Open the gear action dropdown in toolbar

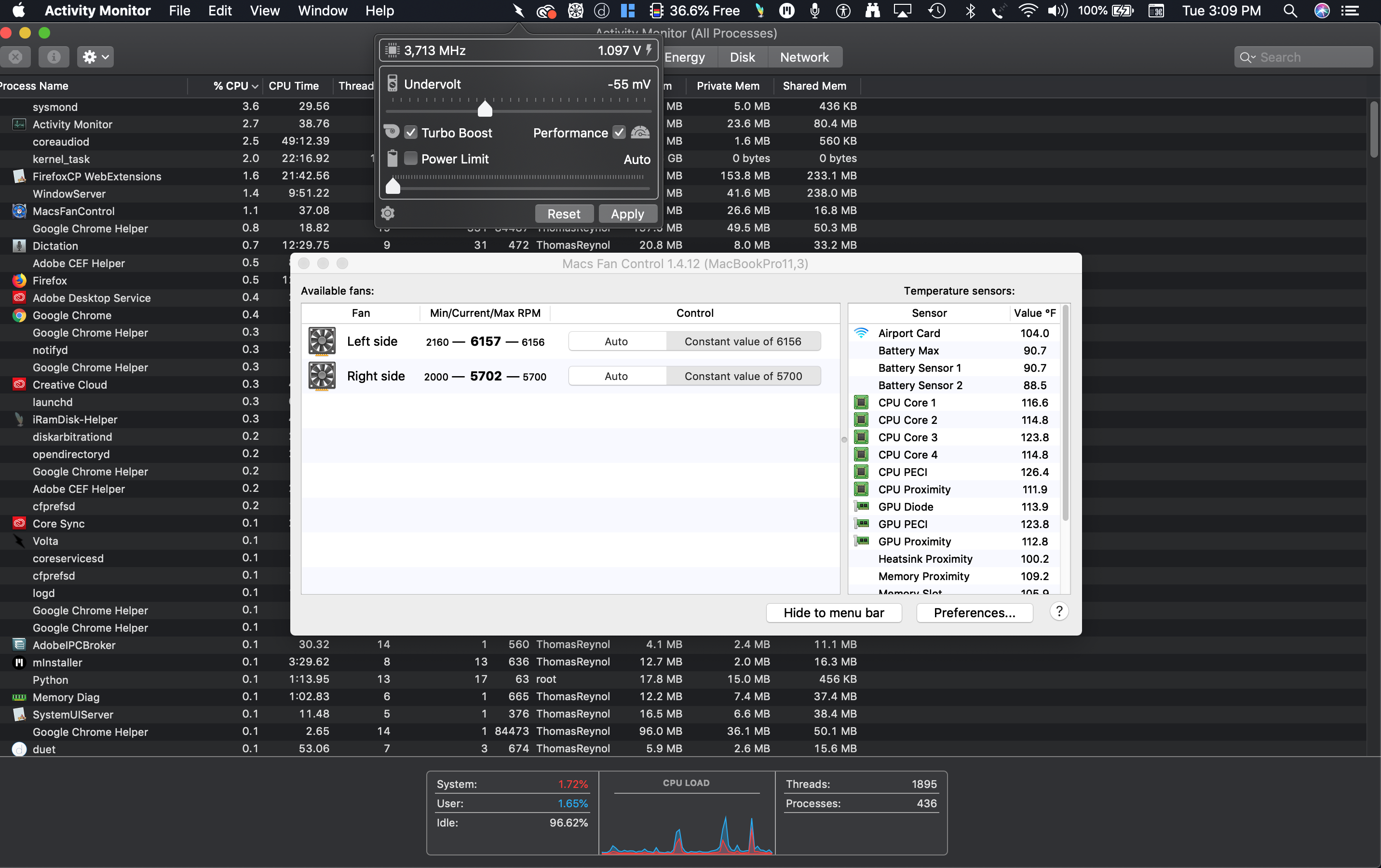click(x=96, y=57)
